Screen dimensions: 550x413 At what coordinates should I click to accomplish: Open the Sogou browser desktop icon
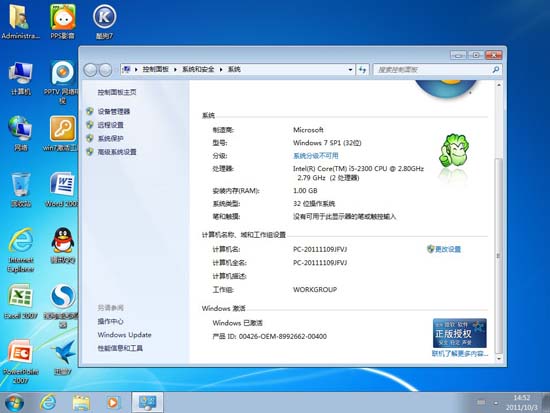pyautogui.click(x=62, y=306)
